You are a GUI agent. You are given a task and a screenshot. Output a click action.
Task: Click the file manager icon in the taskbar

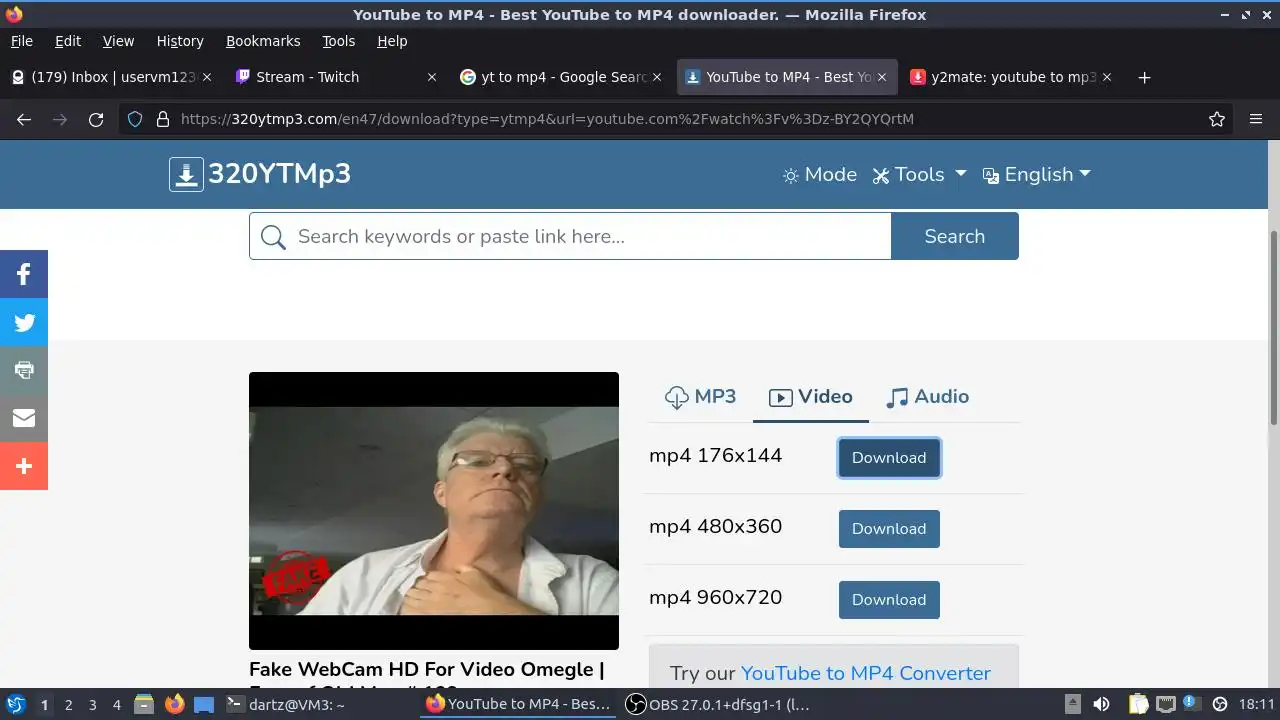[x=144, y=704]
